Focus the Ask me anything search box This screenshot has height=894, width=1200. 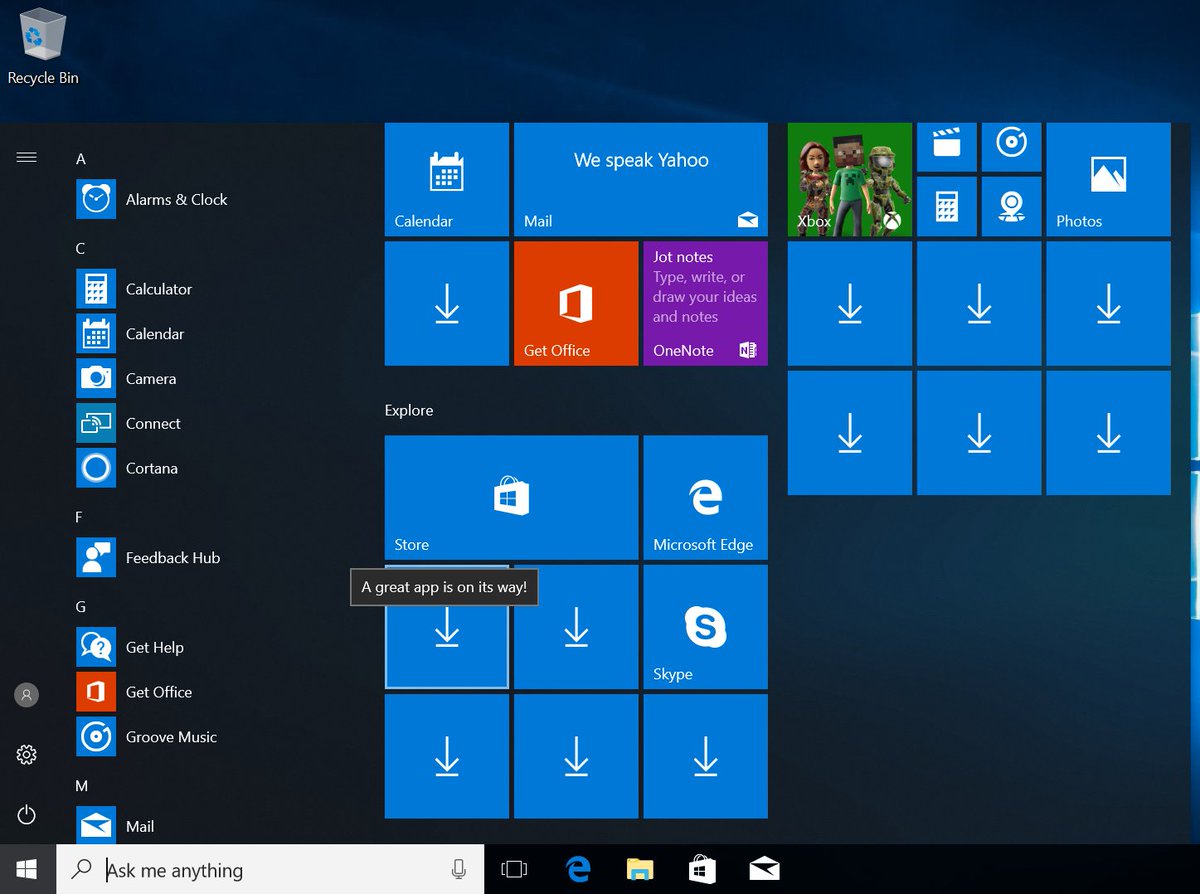[270, 869]
